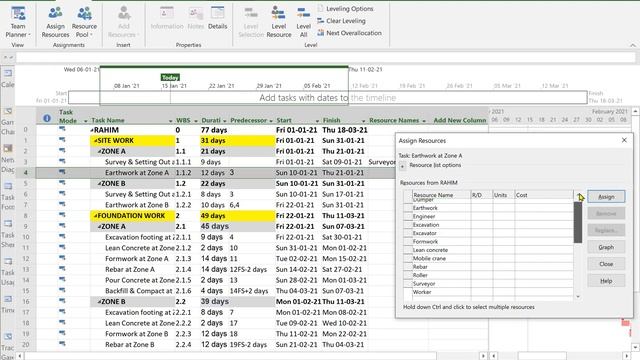Screen dimensions: 640x360
Task: Open the Gantt Chart view in the sidebar
Action: [8, 122]
